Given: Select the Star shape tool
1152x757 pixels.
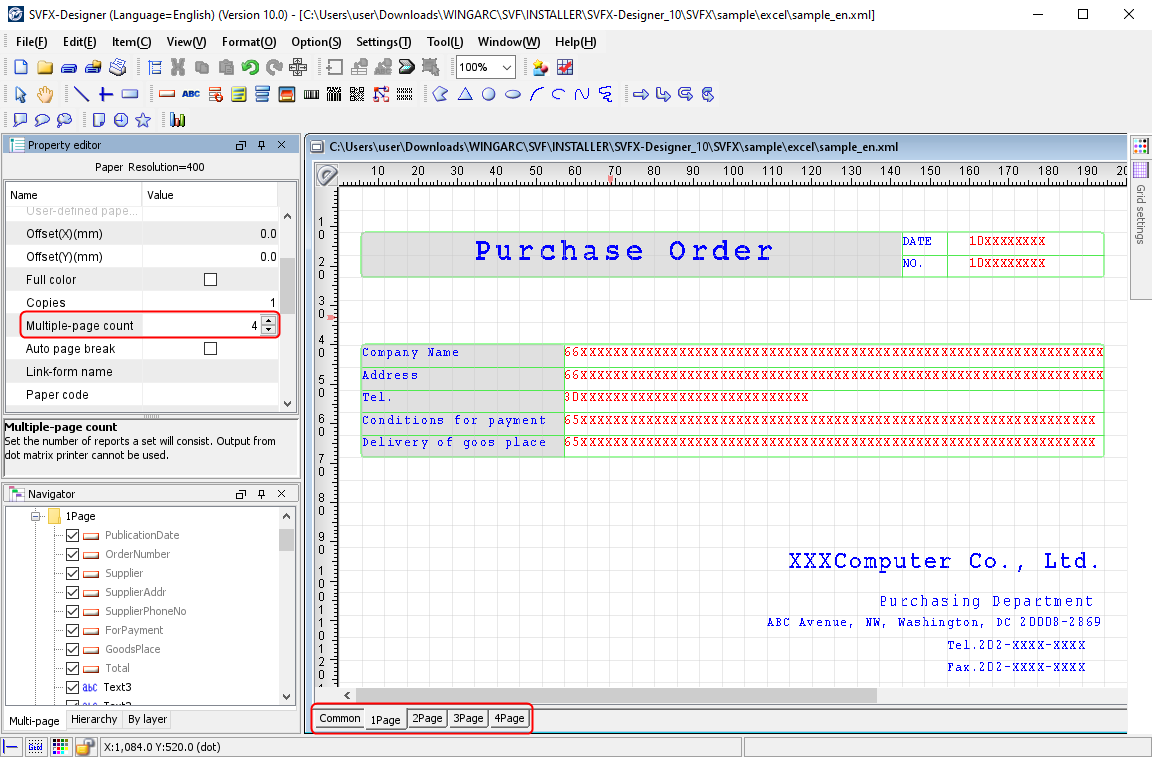Looking at the screenshot, I should [x=143, y=120].
